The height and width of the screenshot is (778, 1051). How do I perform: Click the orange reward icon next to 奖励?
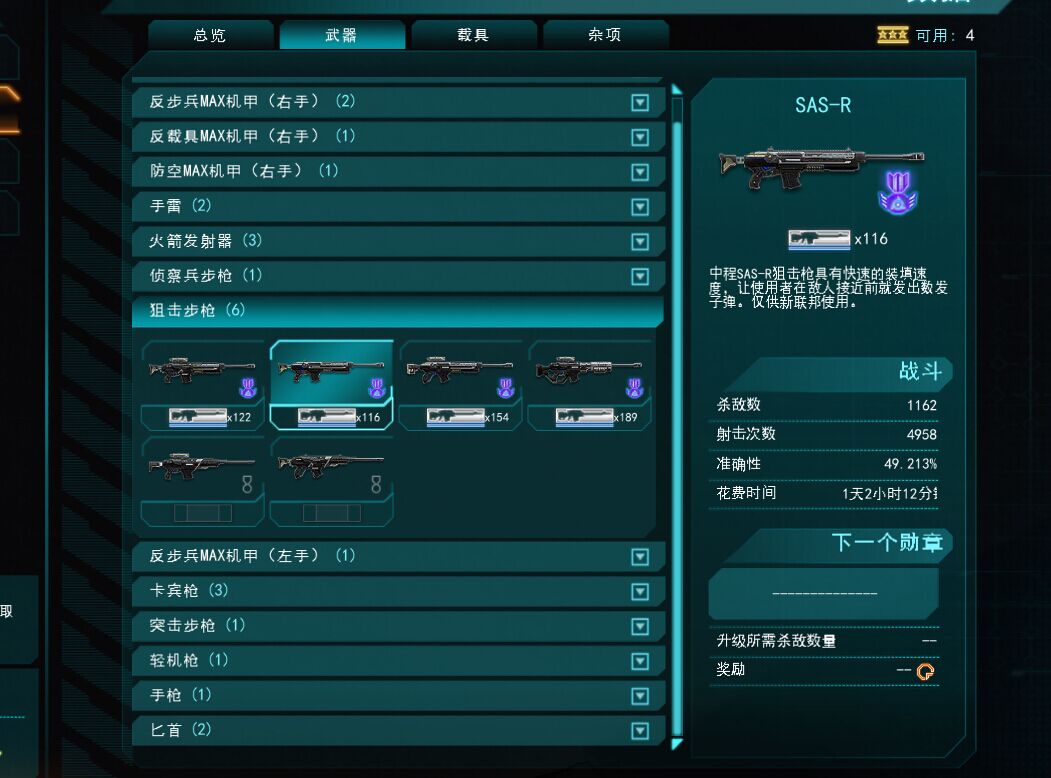point(925,671)
